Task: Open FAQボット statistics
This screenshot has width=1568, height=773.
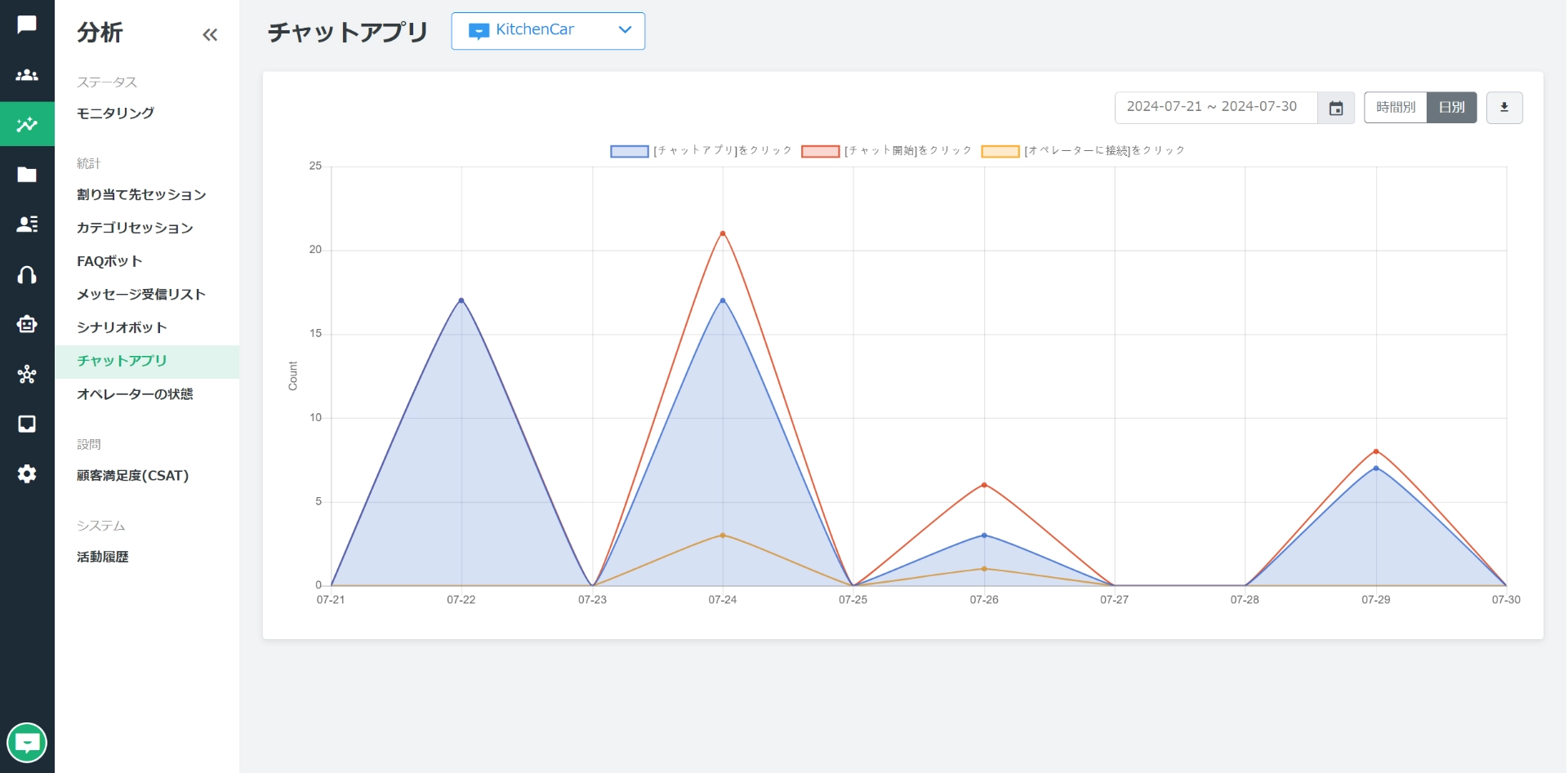Action: (109, 261)
